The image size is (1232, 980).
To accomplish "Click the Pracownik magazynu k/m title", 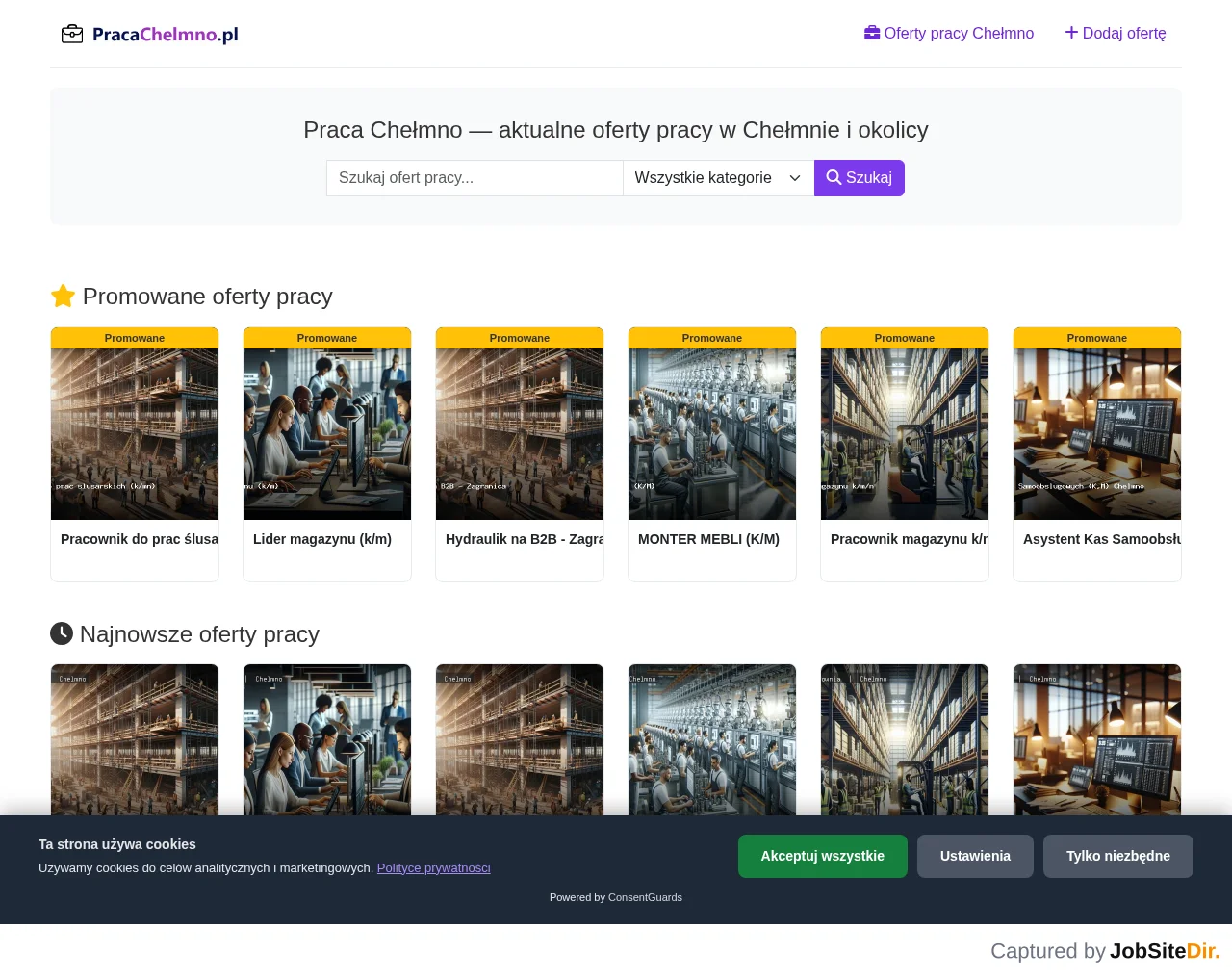I will pyautogui.click(x=910, y=539).
